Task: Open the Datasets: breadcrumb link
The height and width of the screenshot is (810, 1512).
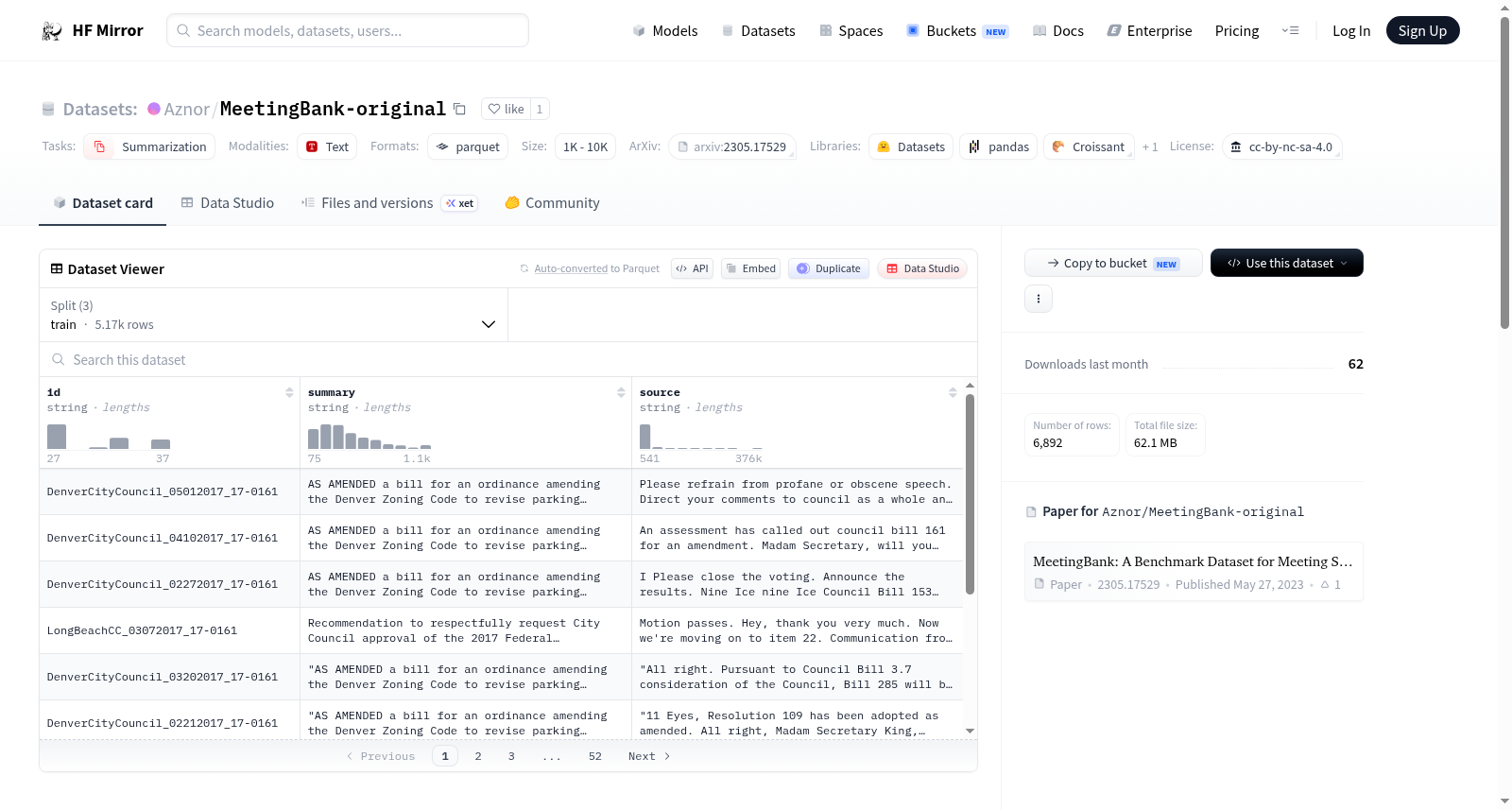Action: coord(100,109)
